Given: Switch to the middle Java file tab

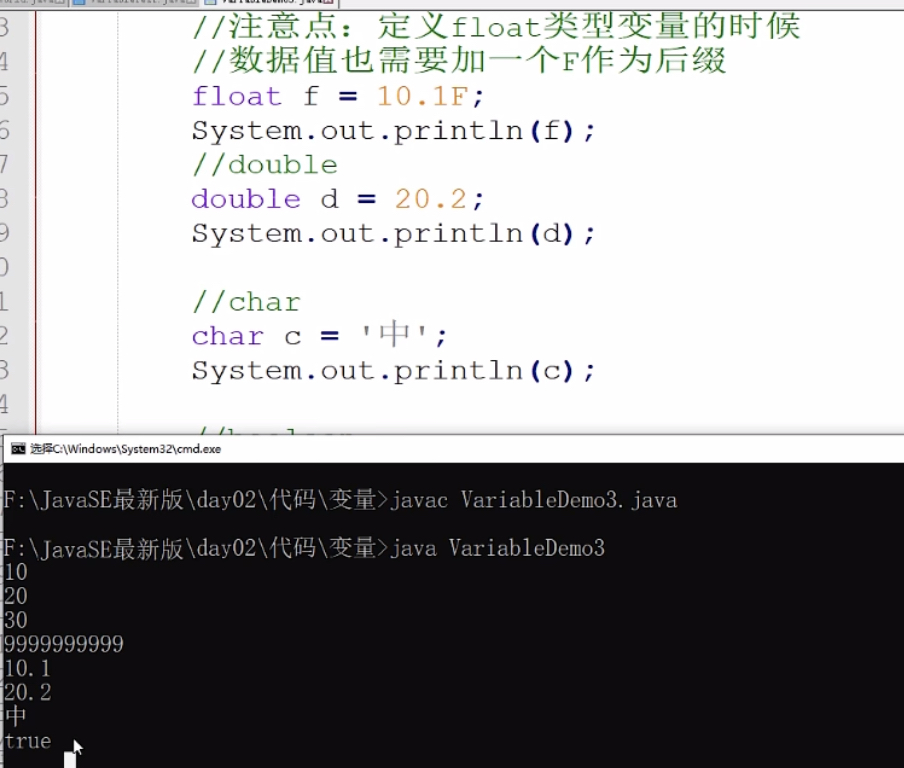Looking at the screenshot, I should (135, 2).
